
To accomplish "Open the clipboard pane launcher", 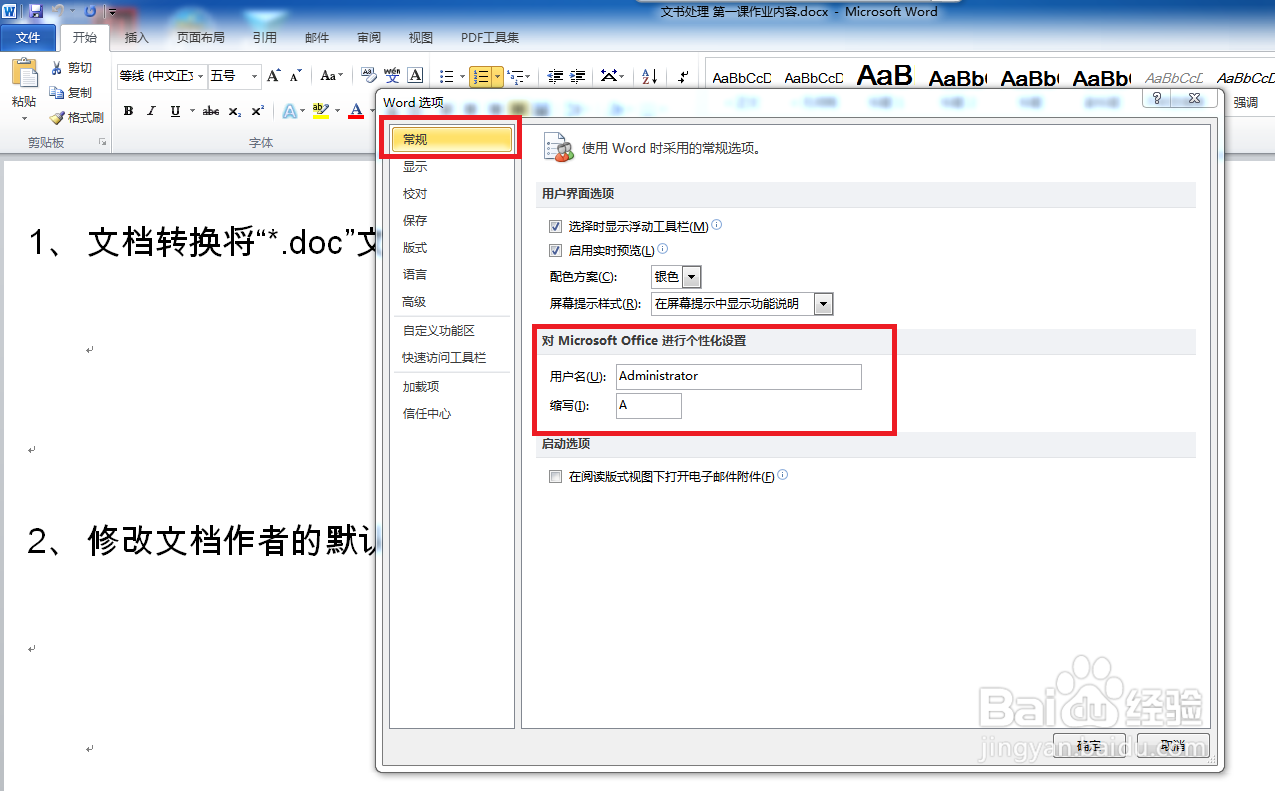I will [x=101, y=144].
